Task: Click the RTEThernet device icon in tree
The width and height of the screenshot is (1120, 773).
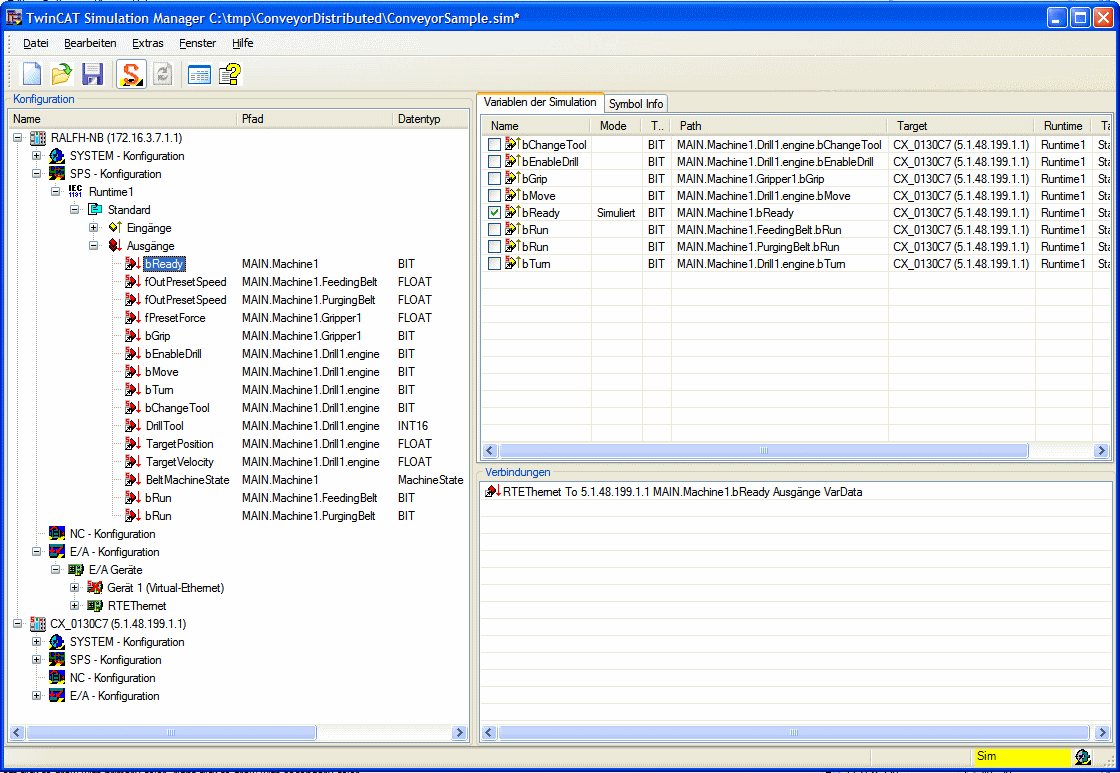Action: point(95,606)
